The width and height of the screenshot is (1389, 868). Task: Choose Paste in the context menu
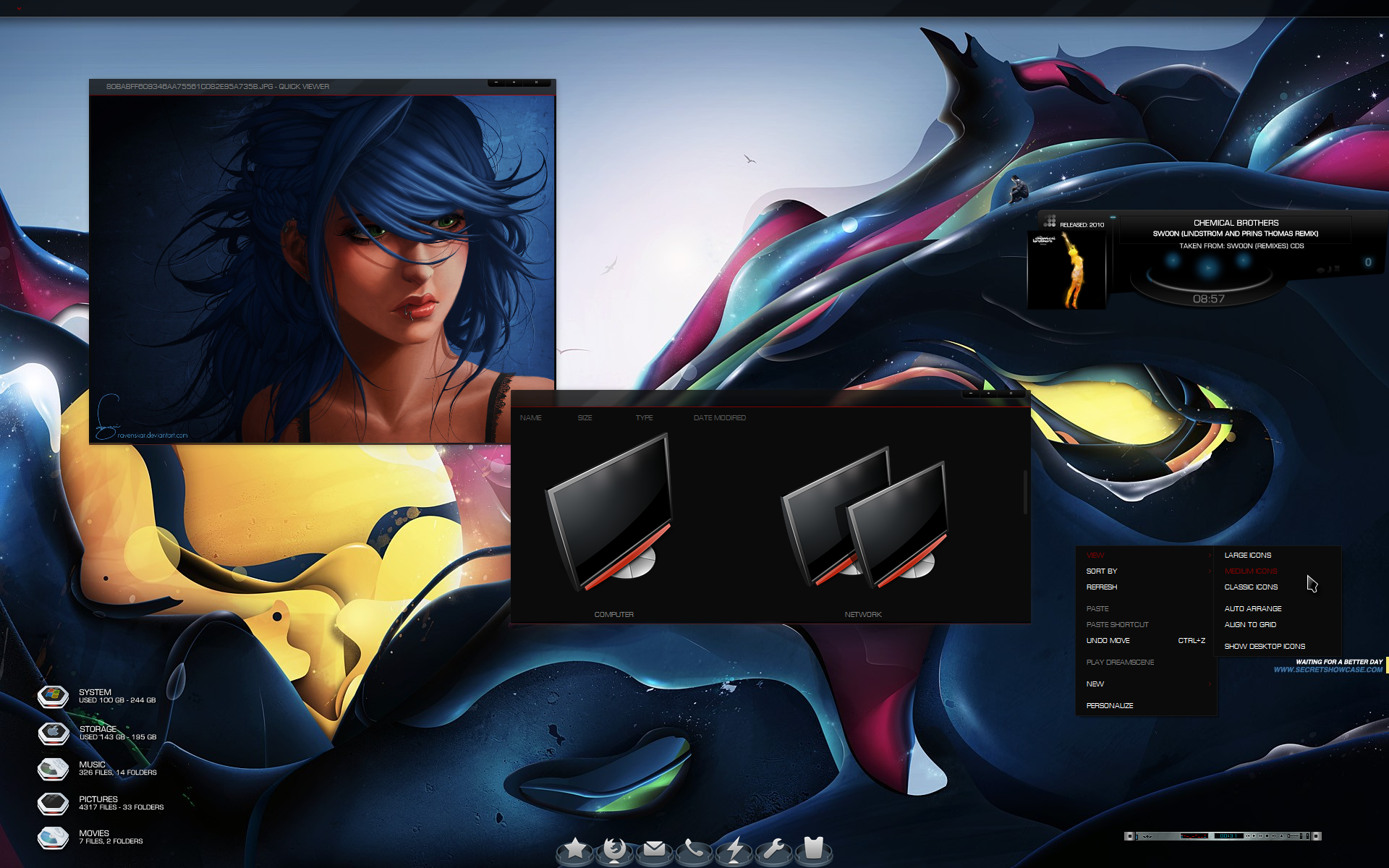coord(1147,609)
